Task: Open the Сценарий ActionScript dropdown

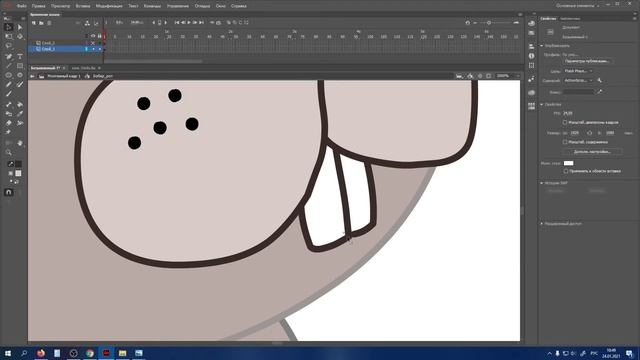Action: (x=578, y=80)
